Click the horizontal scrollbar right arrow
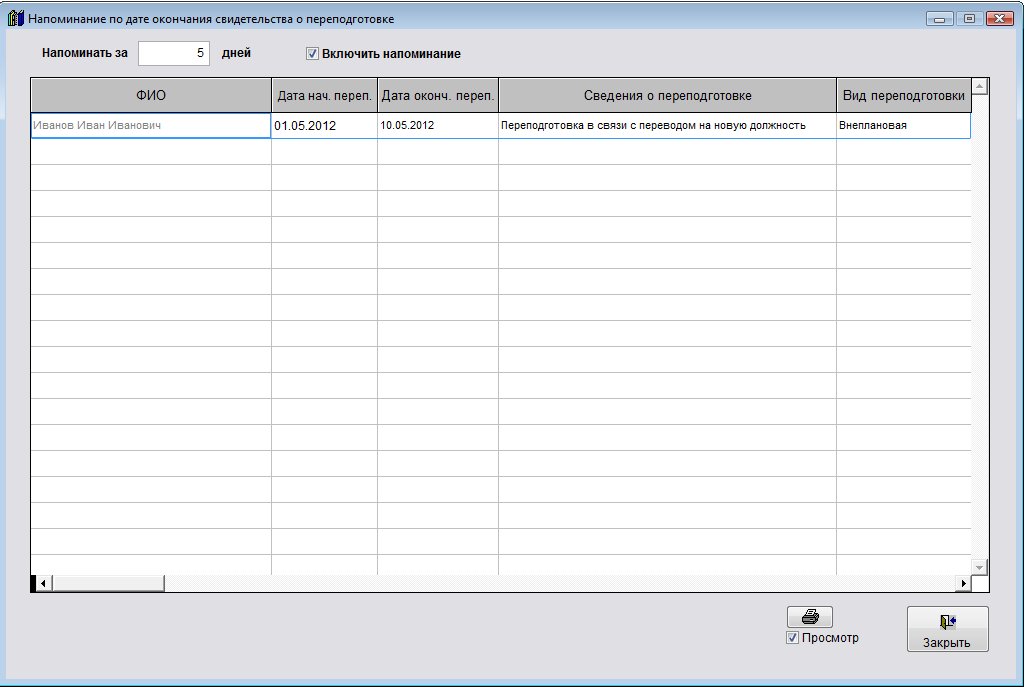The width and height of the screenshot is (1027, 687). [x=963, y=583]
